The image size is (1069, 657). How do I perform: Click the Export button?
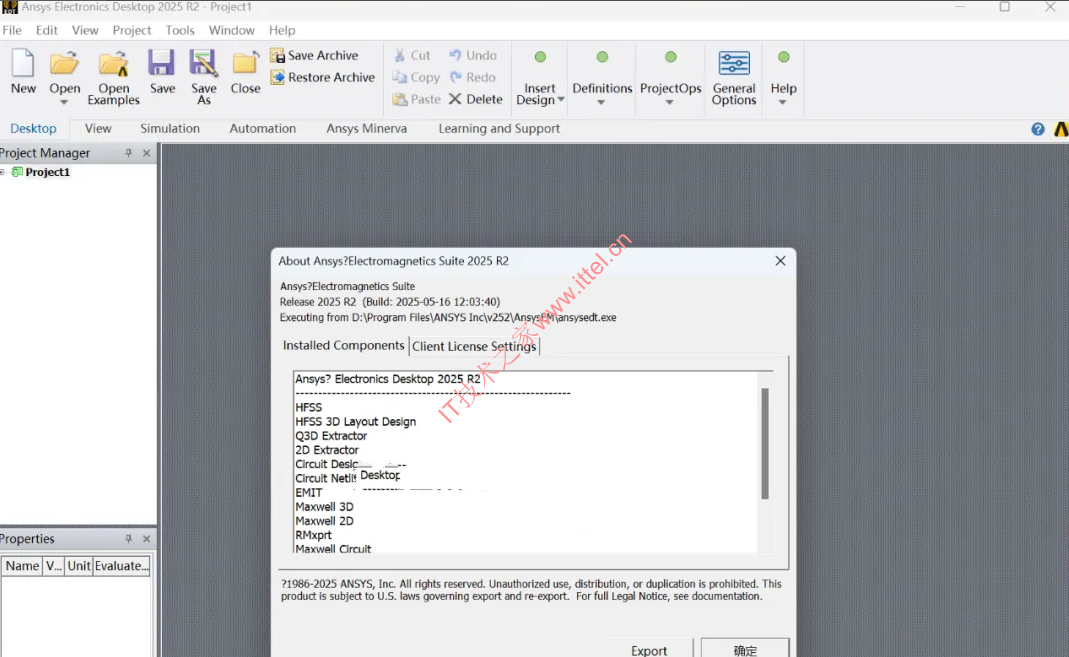coord(649,650)
